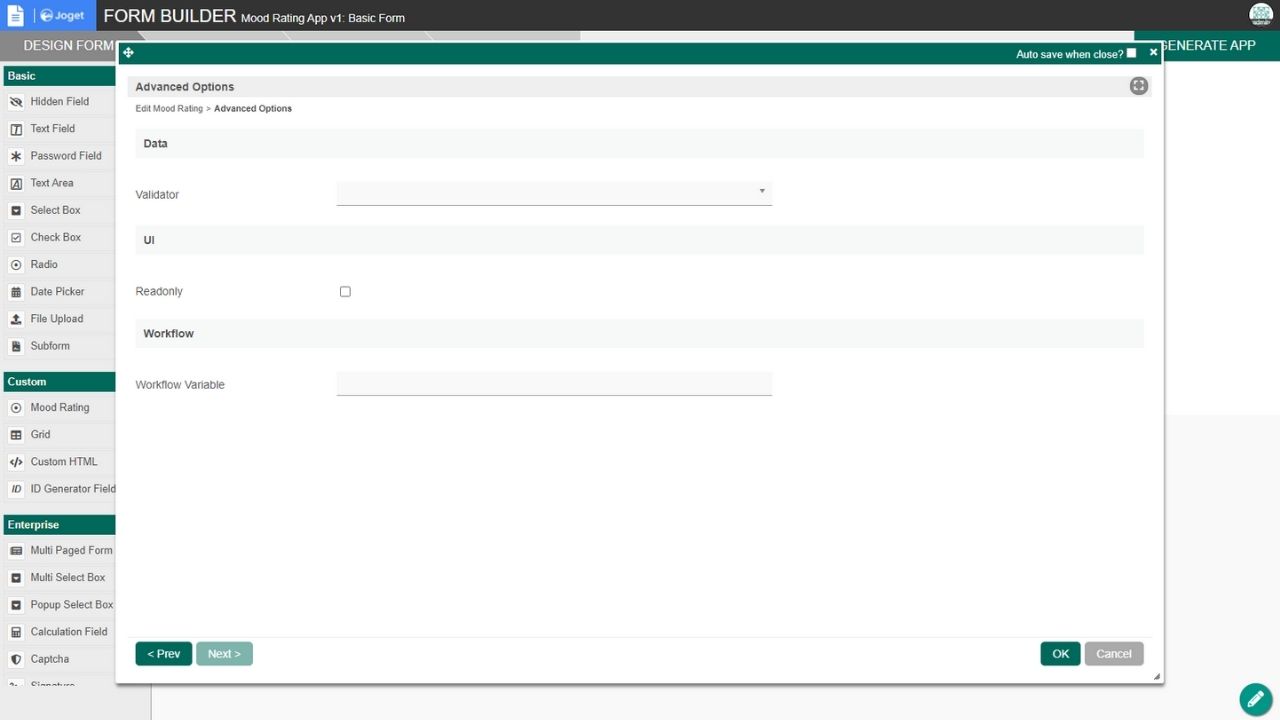The width and height of the screenshot is (1280, 720).
Task: Open the user profile avatar
Action: click(x=1260, y=15)
